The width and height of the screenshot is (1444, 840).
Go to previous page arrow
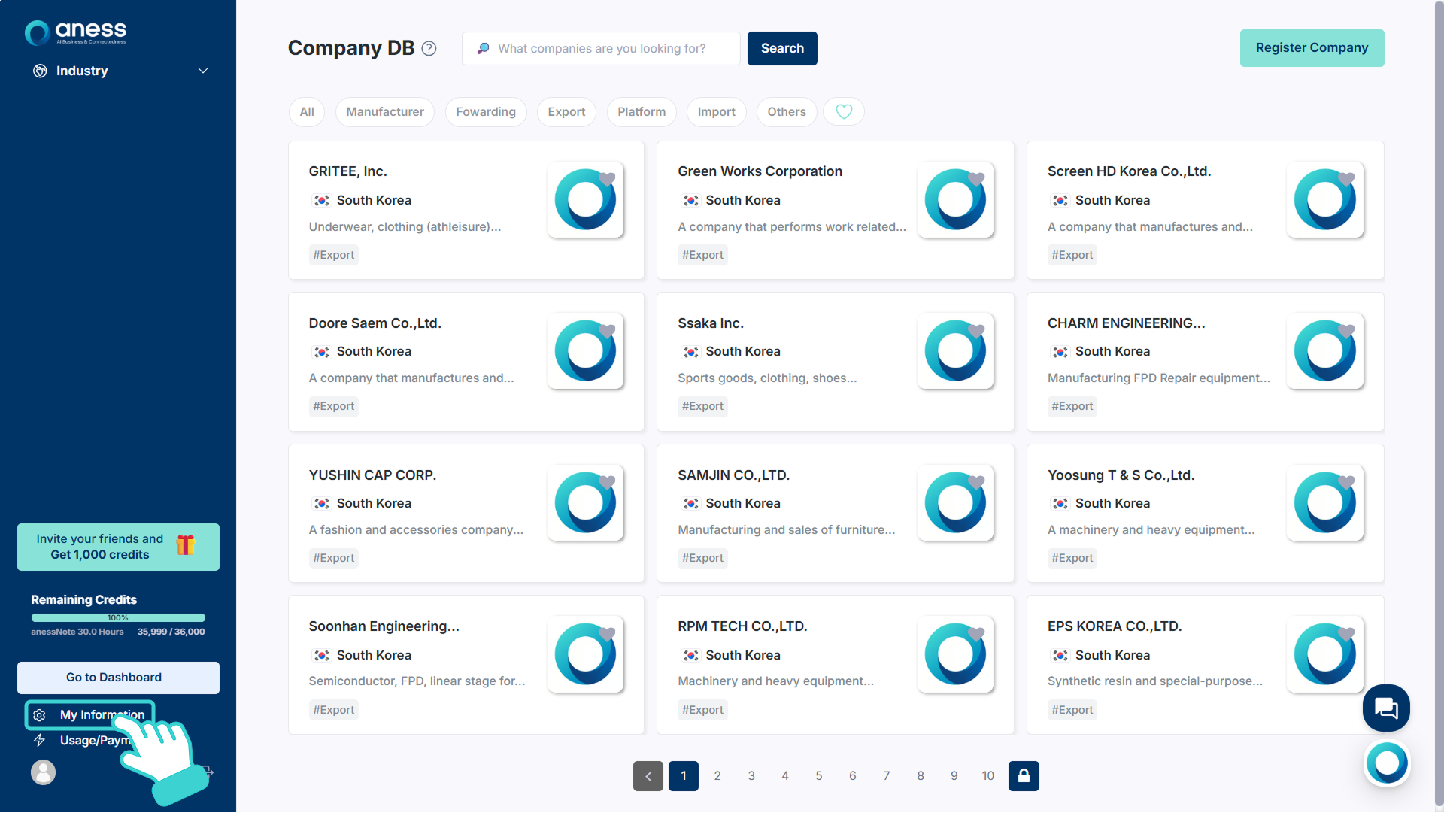[648, 775]
